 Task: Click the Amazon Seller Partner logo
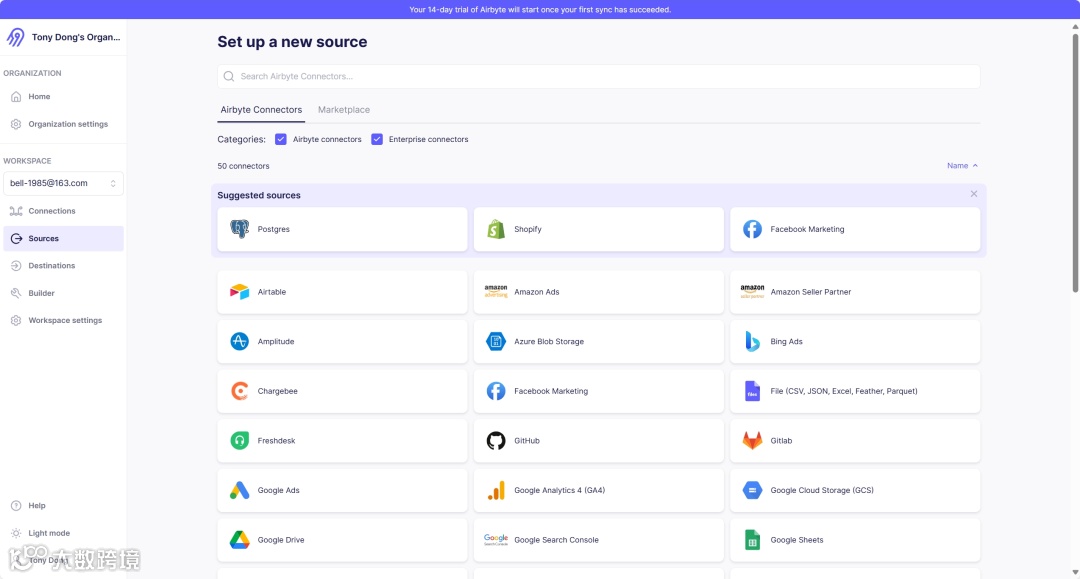click(x=752, y=291)
